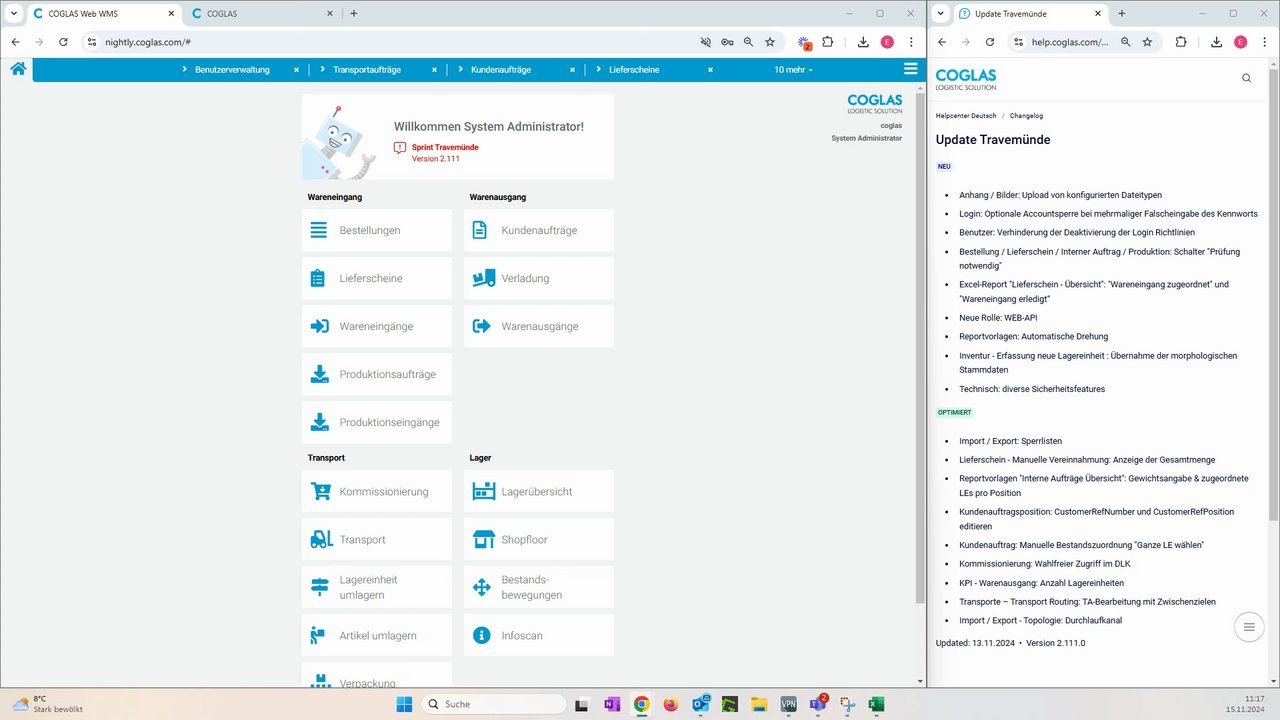
Task: Open the hamburger menu in COGLAS WMS
Action: point(910,69)
